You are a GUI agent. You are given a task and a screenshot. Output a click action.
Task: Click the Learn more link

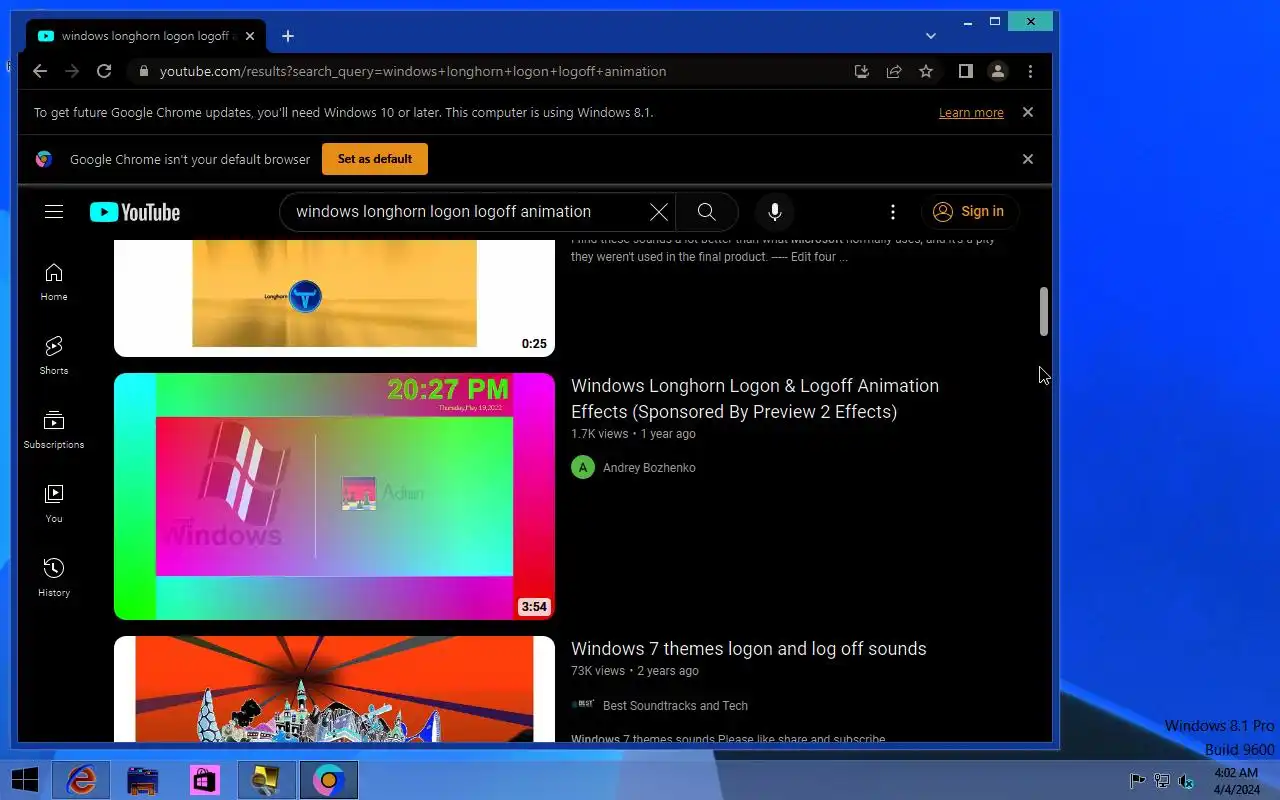971,113
